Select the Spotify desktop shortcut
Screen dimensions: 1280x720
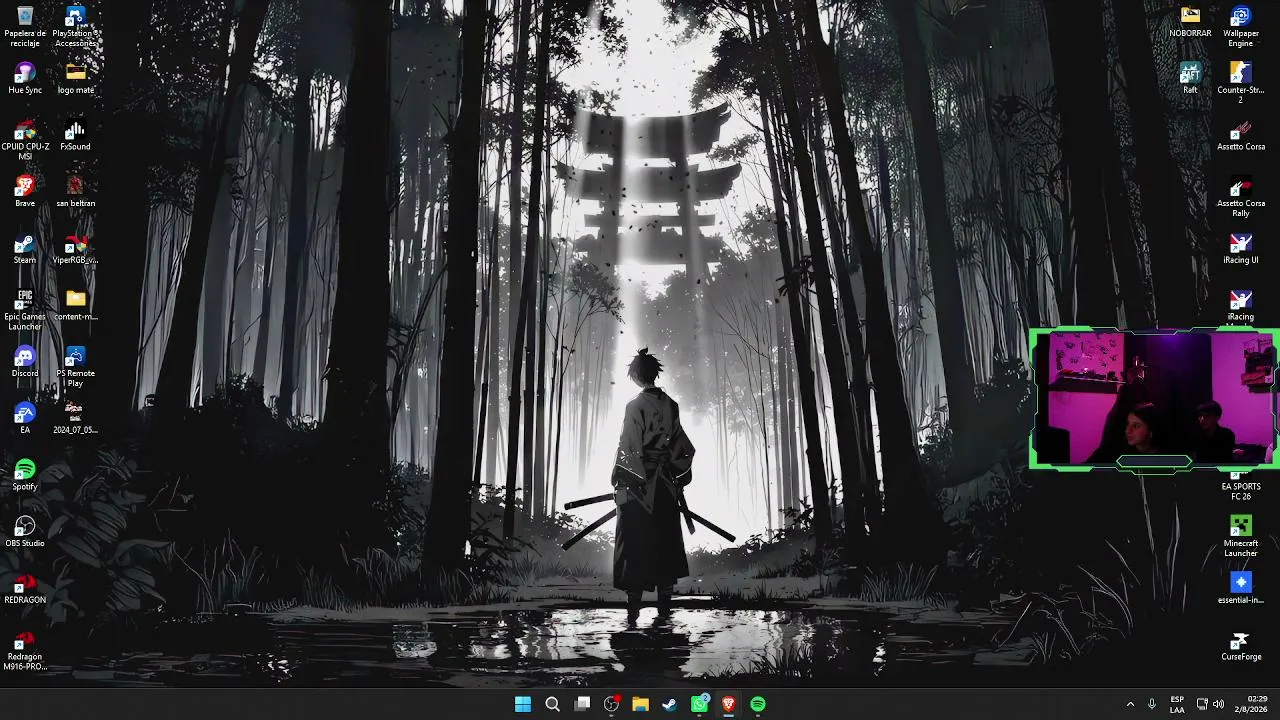25,476
